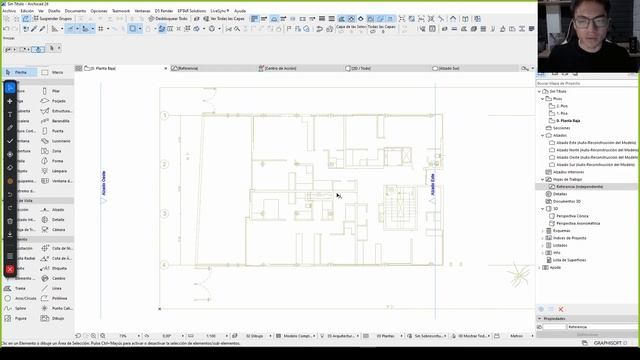Screen dimensions: 640x360
Task: Collapse the Alzados tree node
Action: click(543, 136)
